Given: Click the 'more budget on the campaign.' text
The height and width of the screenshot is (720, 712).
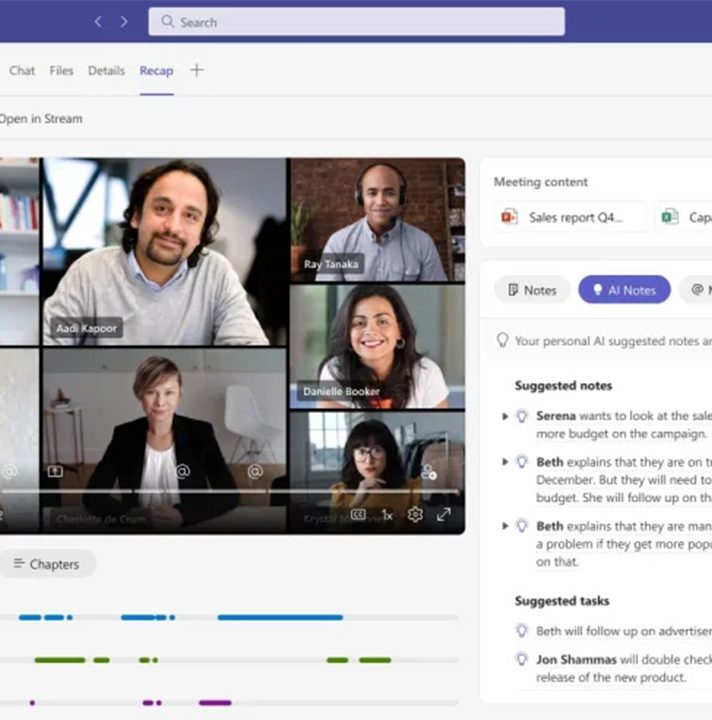Looking at the screenshot, I should (621, 434).
